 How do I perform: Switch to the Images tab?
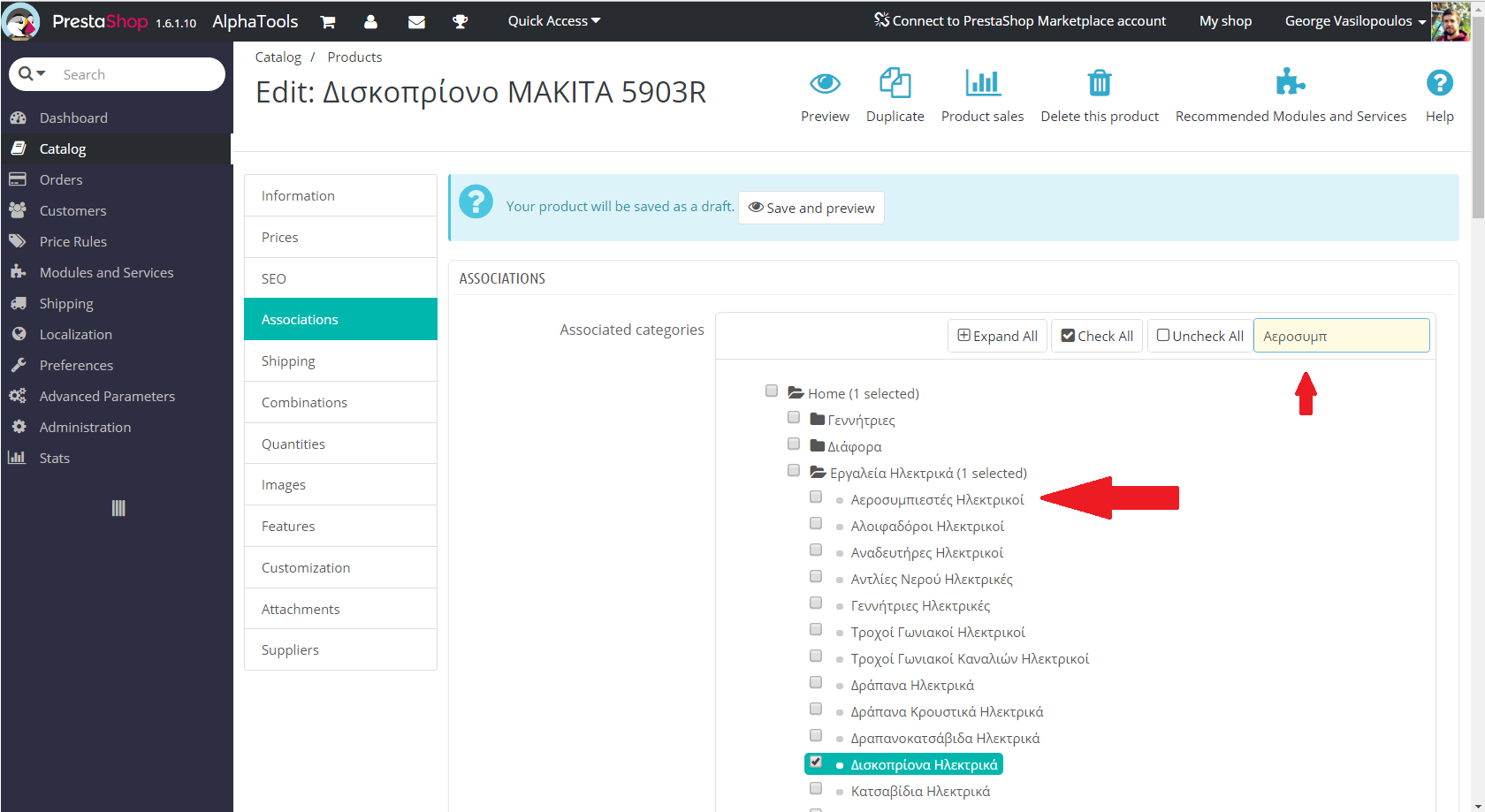[340, 484]
